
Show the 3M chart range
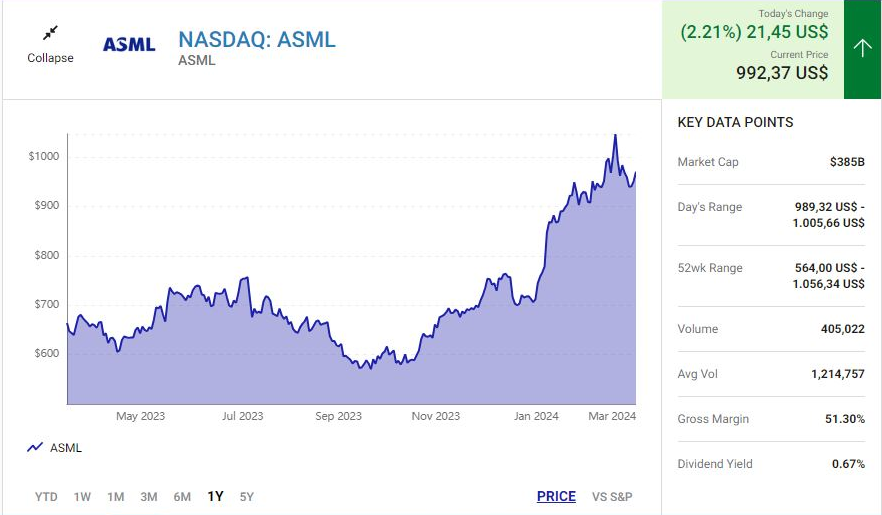pyautogui.click(x=148, y=497)
